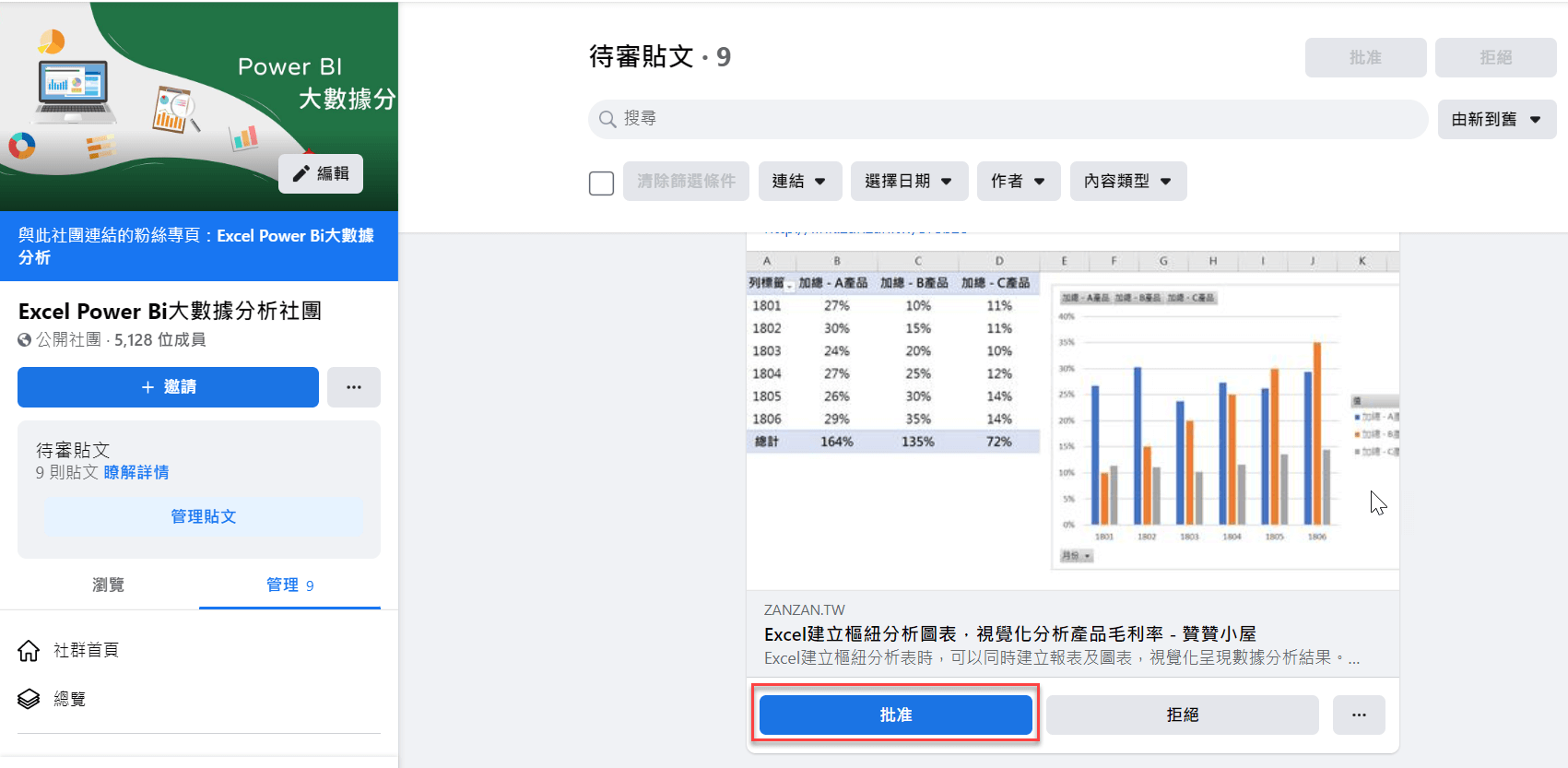Click the ZANZAN.TW source label
This screenshot has height=768, width=1568.
coord(805,609)
